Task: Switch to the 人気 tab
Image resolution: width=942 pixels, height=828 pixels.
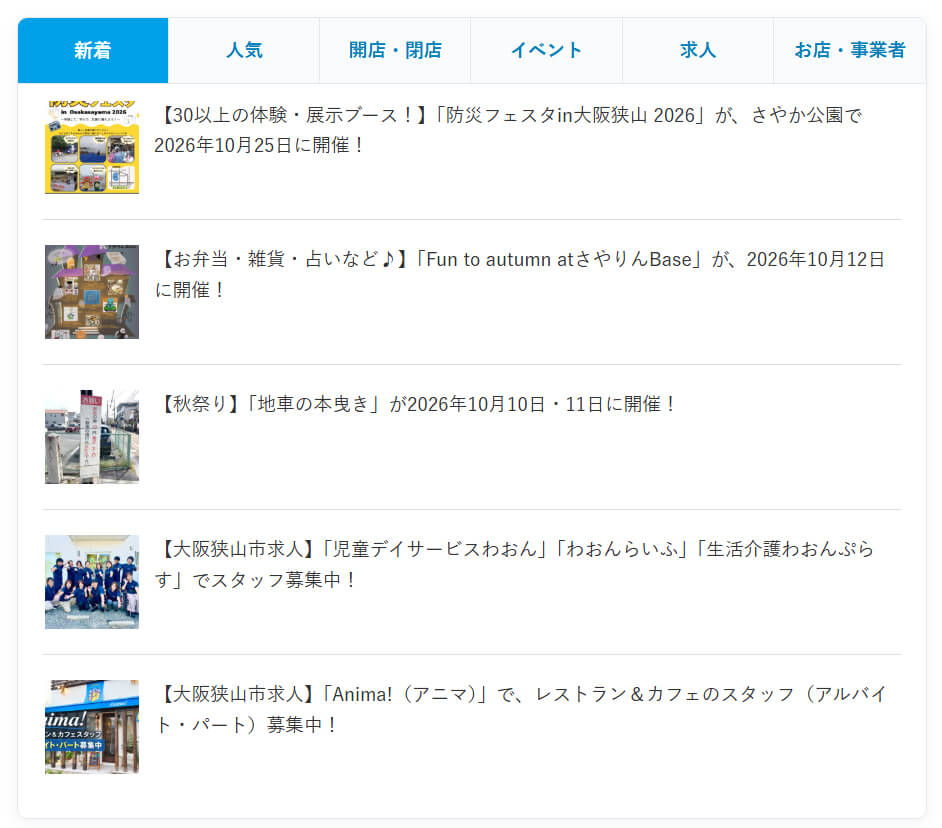Action: point(244,50)
